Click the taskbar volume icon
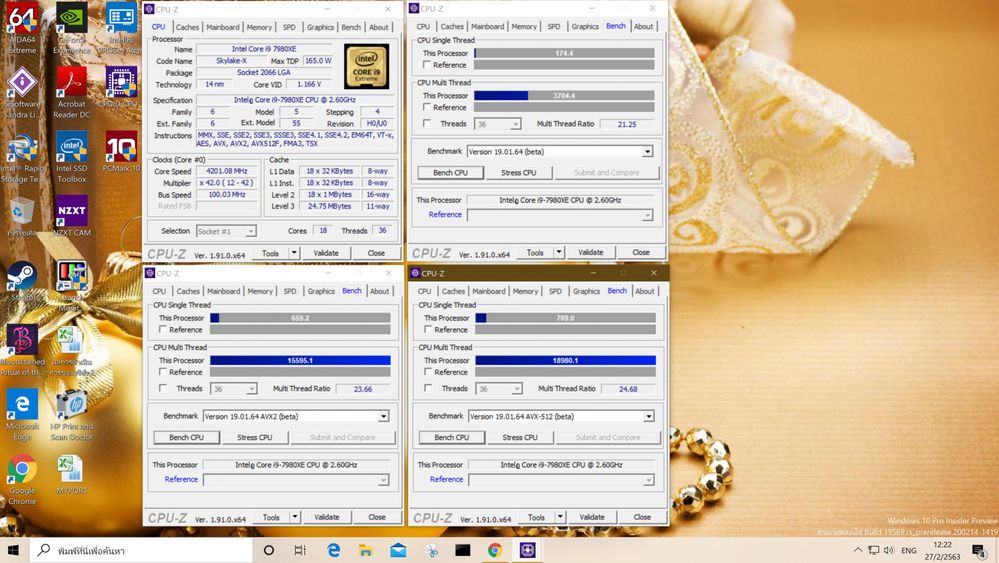Screen dimensions: 999x563 (889, 550)
